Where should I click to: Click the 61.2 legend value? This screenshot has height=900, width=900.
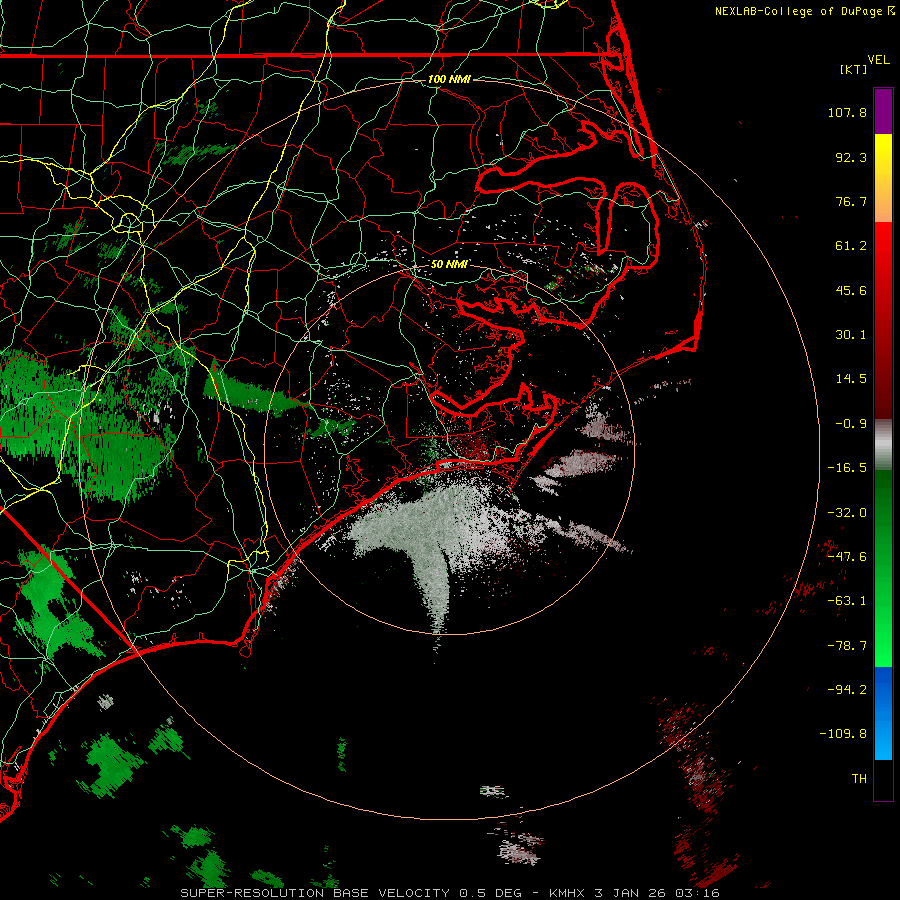tap(851, 246)
